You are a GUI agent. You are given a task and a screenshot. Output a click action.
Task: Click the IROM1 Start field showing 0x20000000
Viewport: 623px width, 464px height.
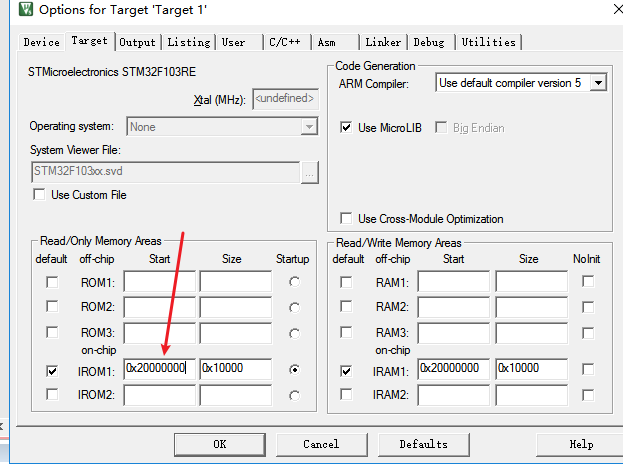pyautogui.click(x=160, y=369)
